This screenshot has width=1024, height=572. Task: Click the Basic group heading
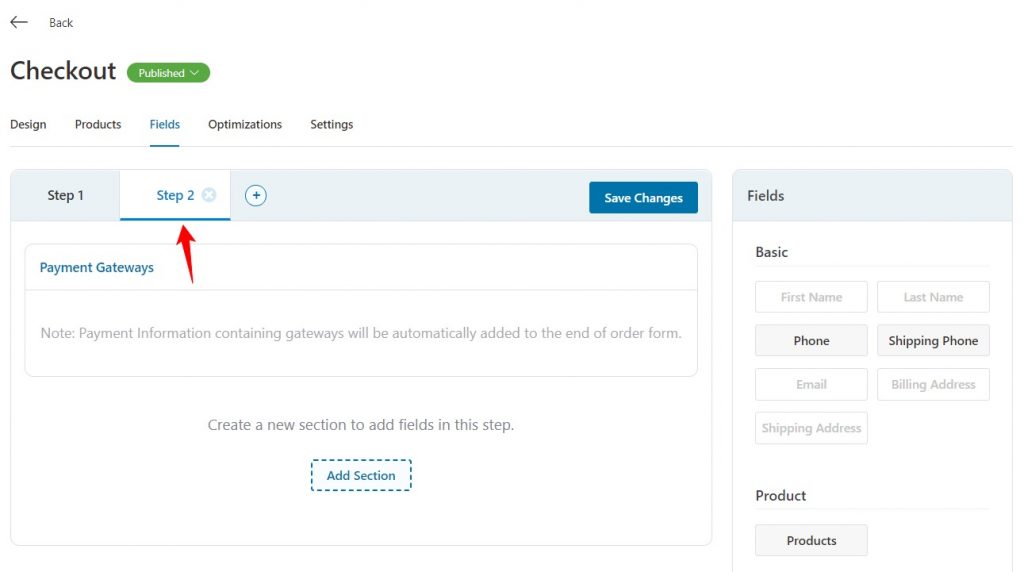point(771,252)
